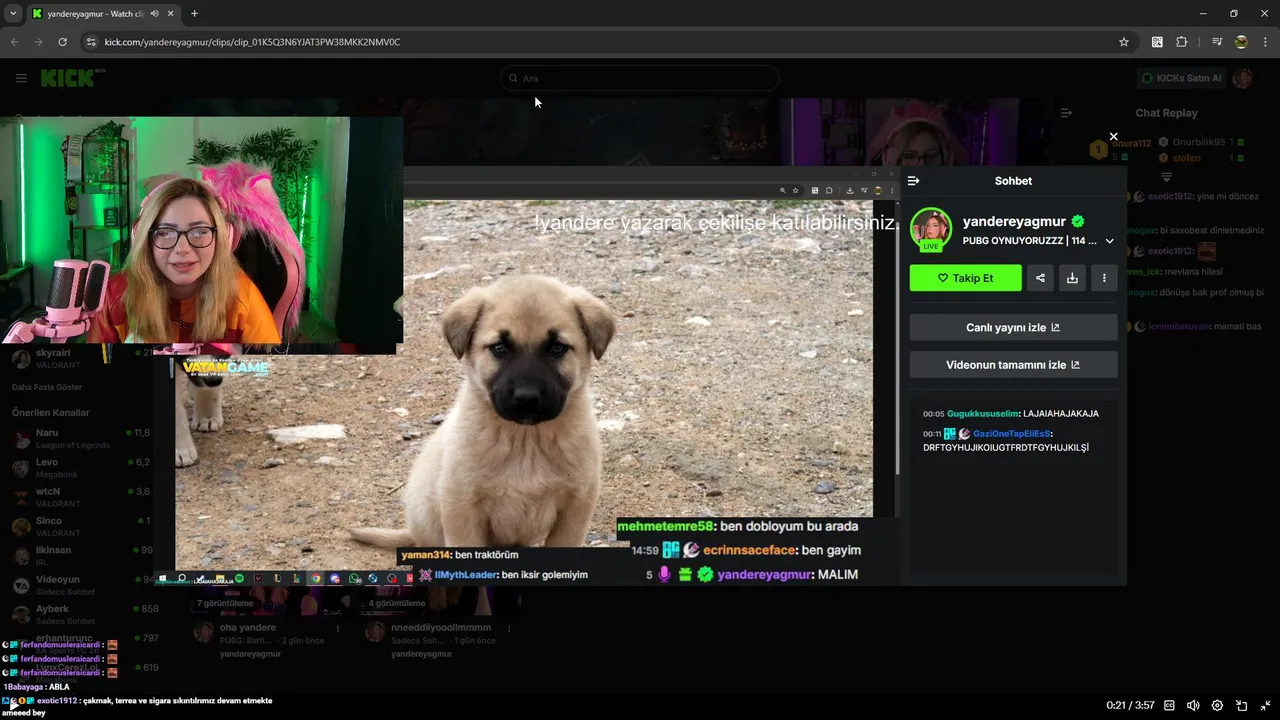Collapse Chat Replay with arrow icon
This screenshot has width=1280, height=720.
coord(1066,113)
